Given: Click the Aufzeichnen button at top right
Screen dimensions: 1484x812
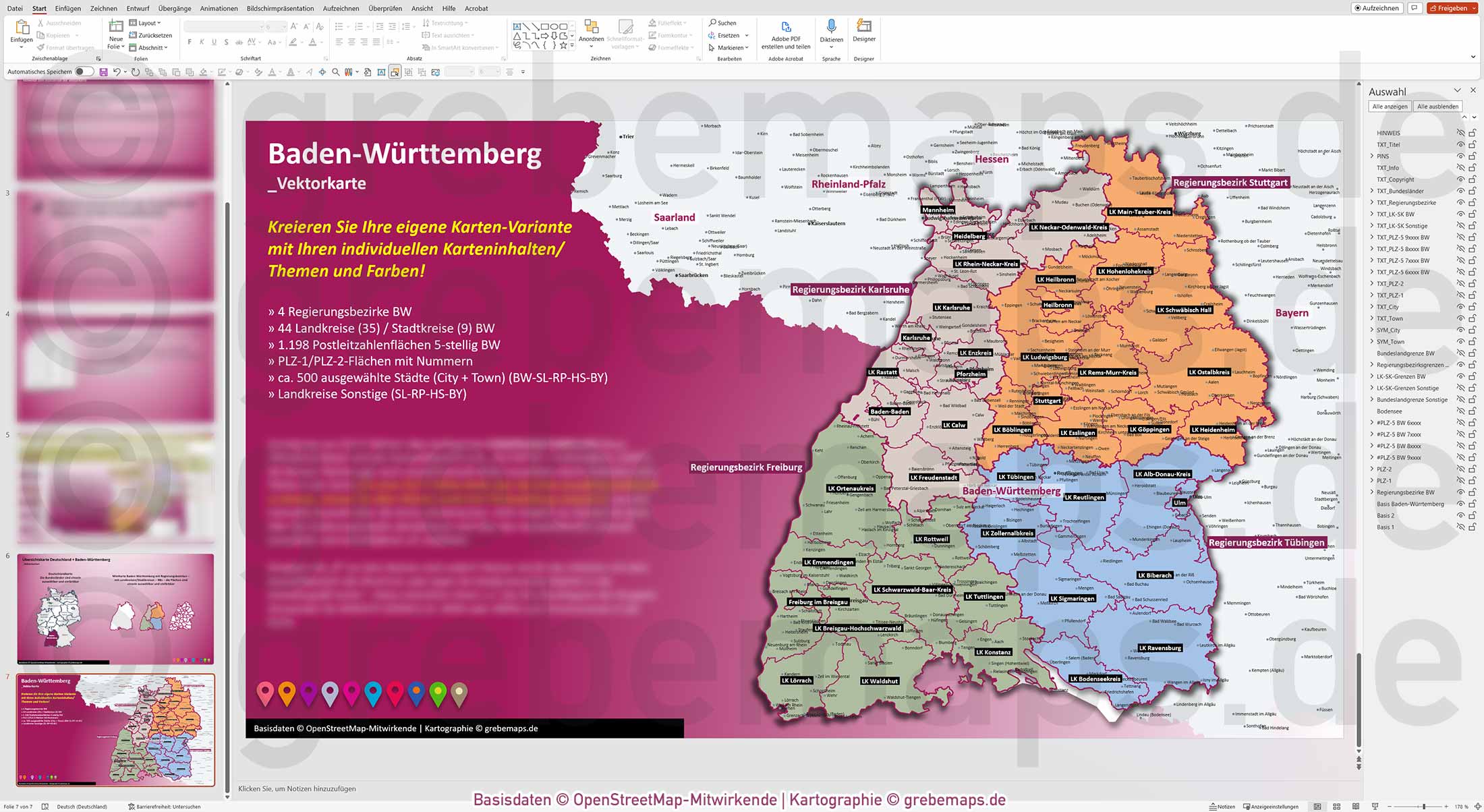Looking at the screenshot, I should coord(1377,8).
